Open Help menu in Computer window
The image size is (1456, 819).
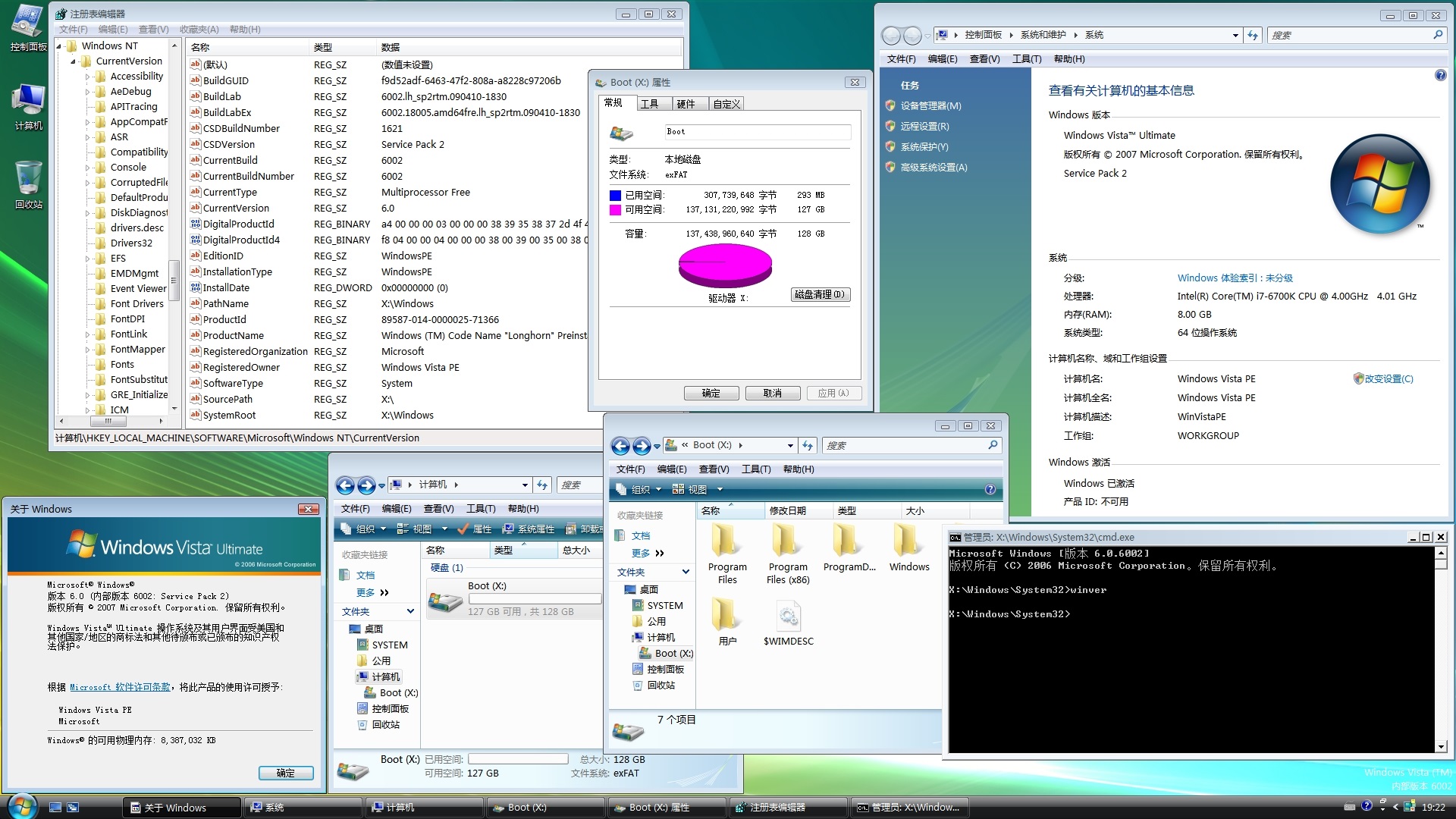523,509
